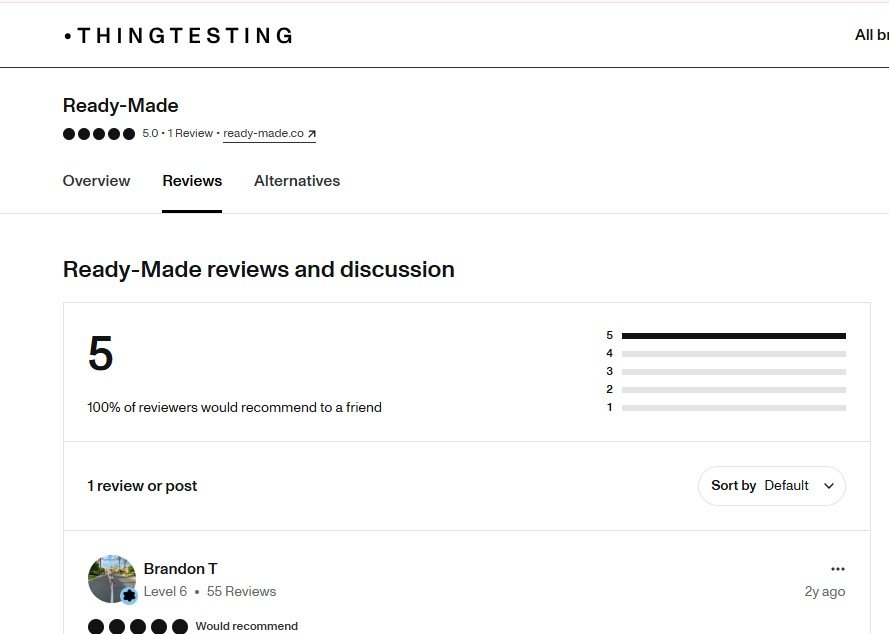The image size is (889, 634).
Task: Open the Thingtesting home logo
Action: pos(179,36)
